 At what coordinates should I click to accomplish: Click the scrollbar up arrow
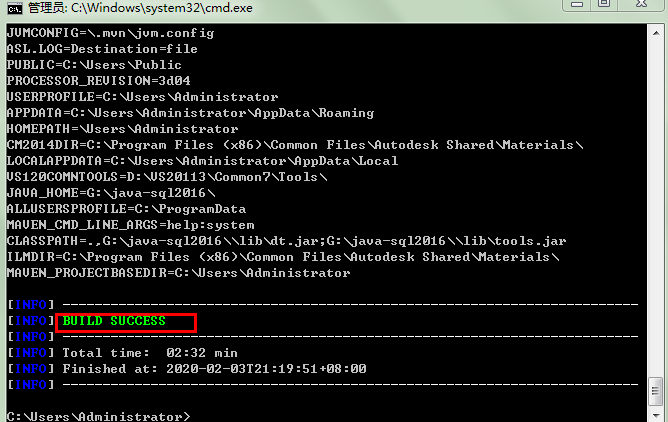click(656, 33)
